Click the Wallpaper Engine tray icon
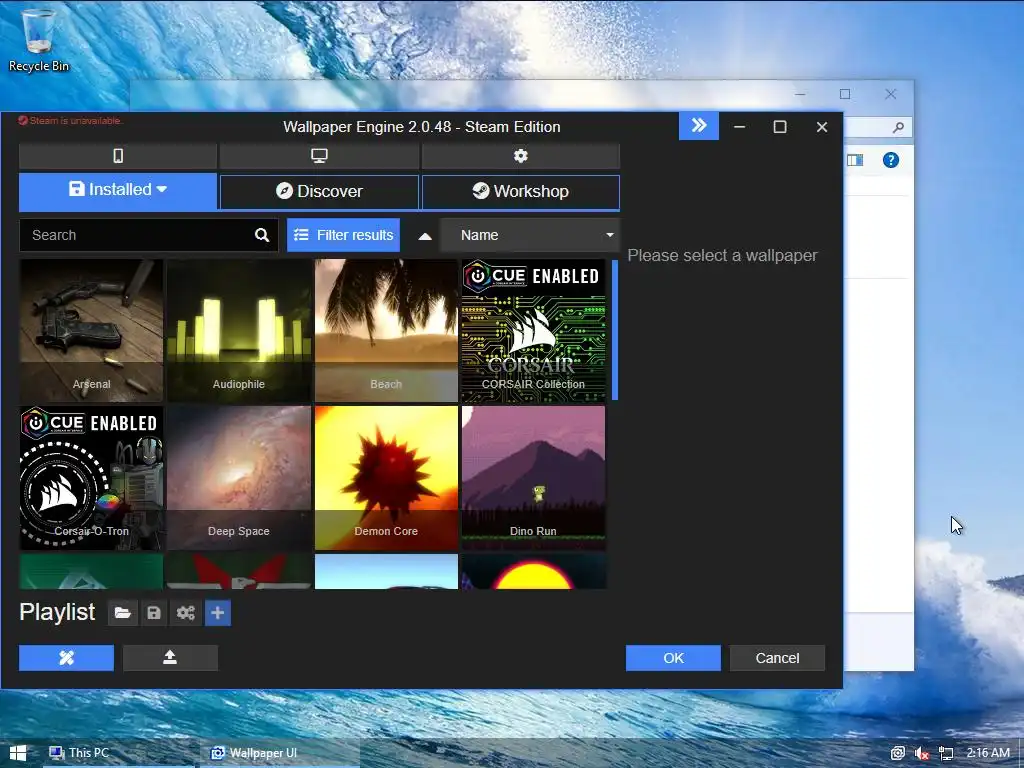Image resolution: width=1024 pixels, height=768 pixels. (898, 754)
